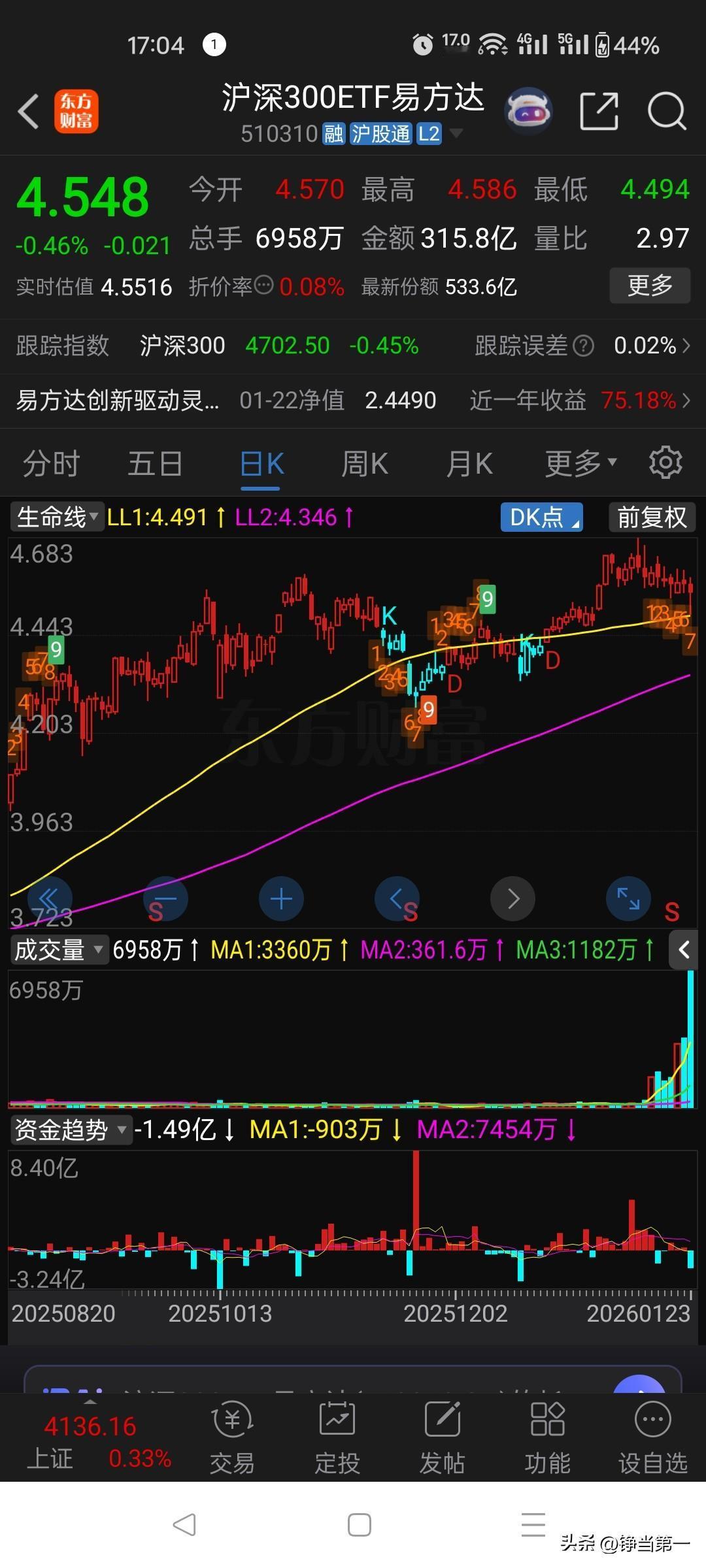Expand 近一年收益 fund details chevron
Image resolution: width=706 pixels, height=1568 pixels.
point(686,400)
